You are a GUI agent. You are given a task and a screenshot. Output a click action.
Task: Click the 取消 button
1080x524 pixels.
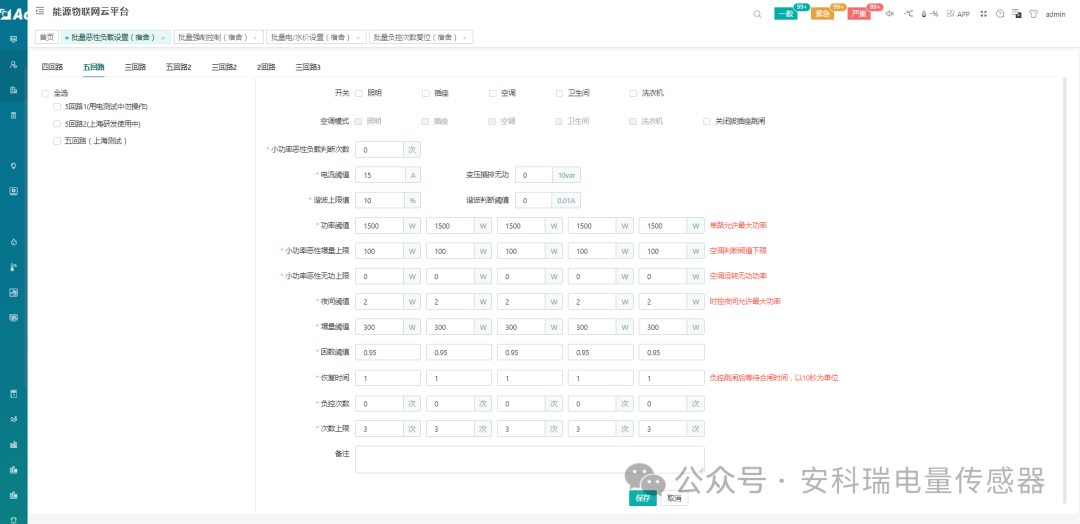point(674,499)
